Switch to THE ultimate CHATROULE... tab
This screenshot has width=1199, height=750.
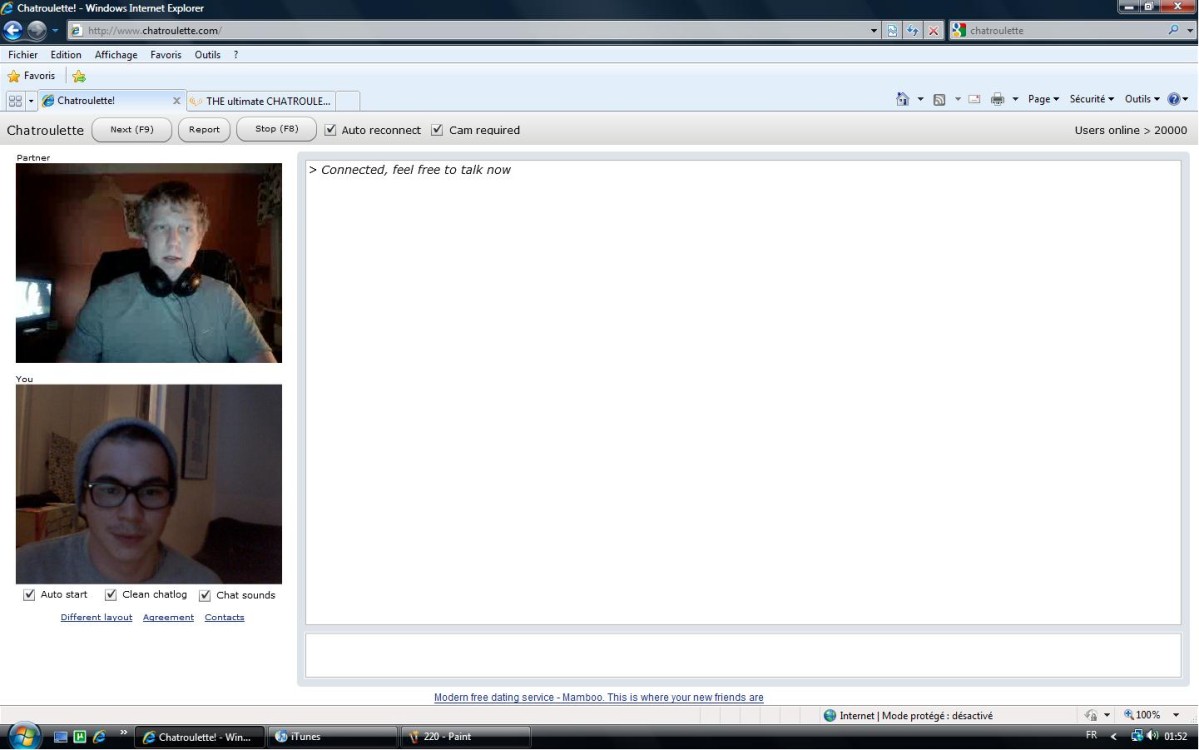click(261, 101)
